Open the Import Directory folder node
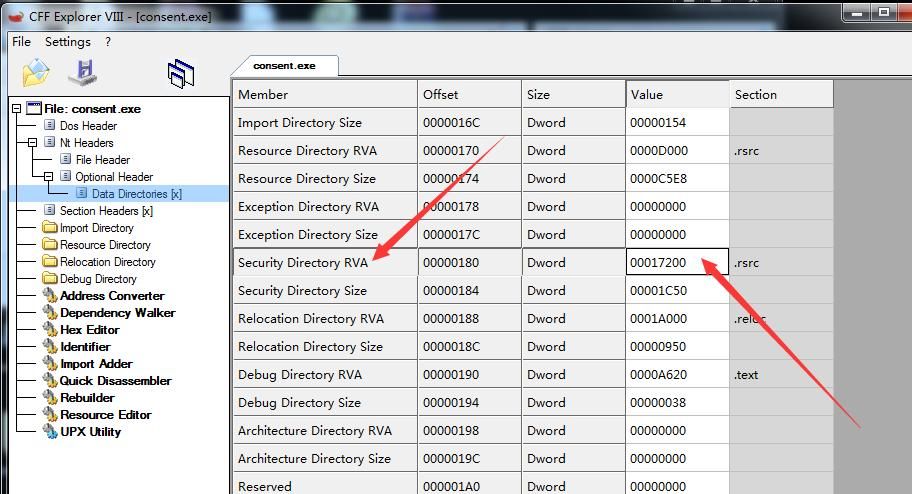 click(97, 228)
